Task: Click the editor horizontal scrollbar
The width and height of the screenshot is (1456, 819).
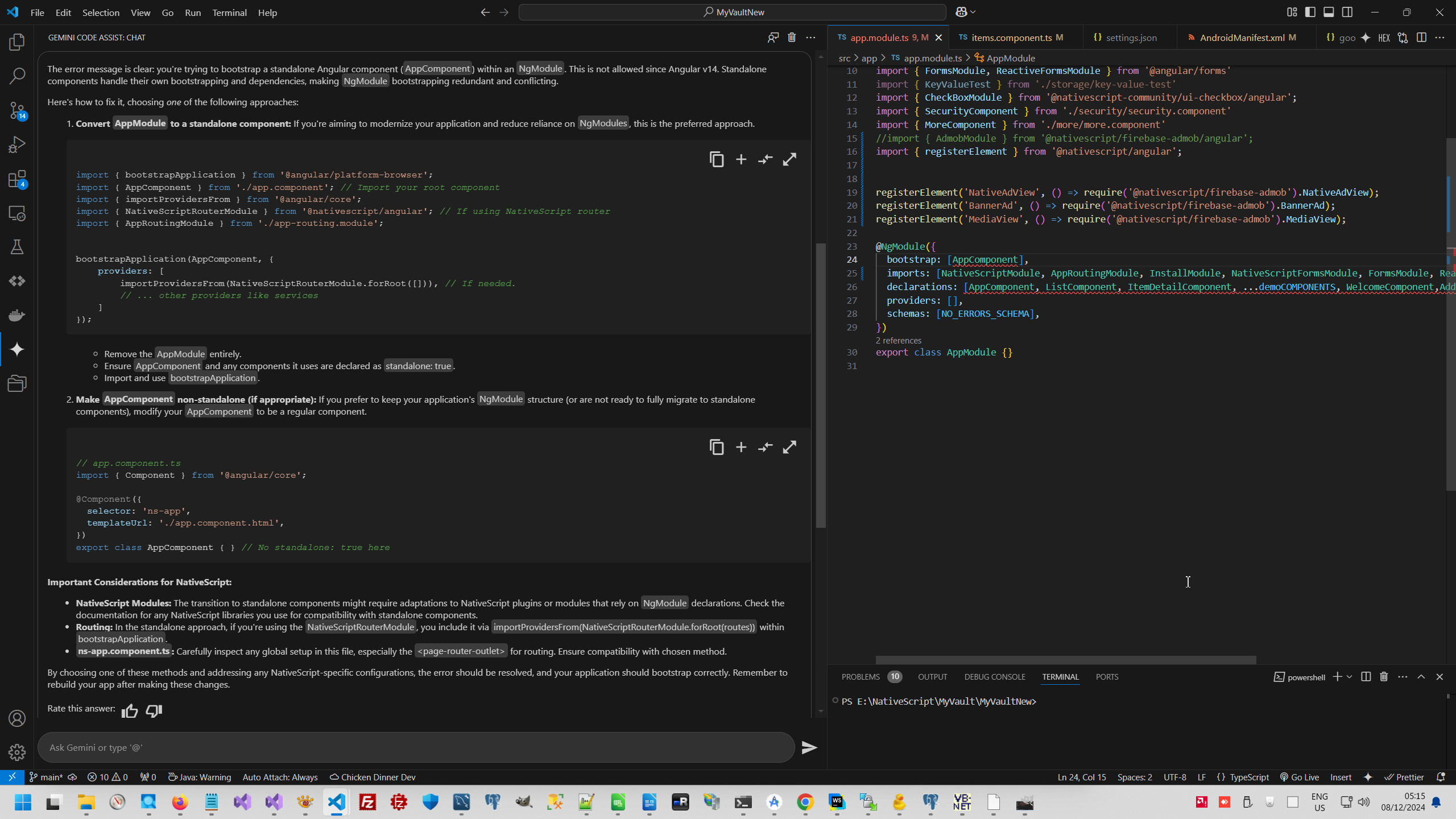Action: click(x=1065, y=660)
